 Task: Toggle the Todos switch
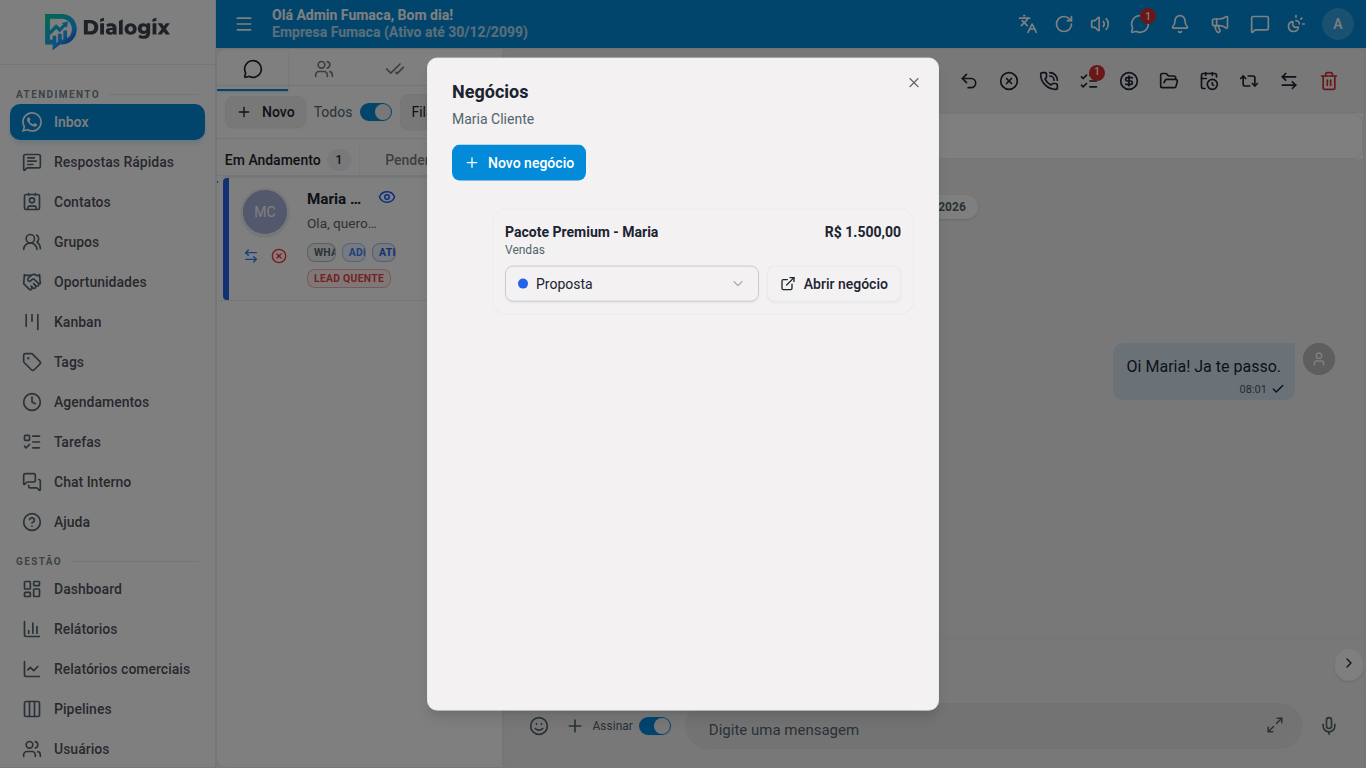click(376, 112)
